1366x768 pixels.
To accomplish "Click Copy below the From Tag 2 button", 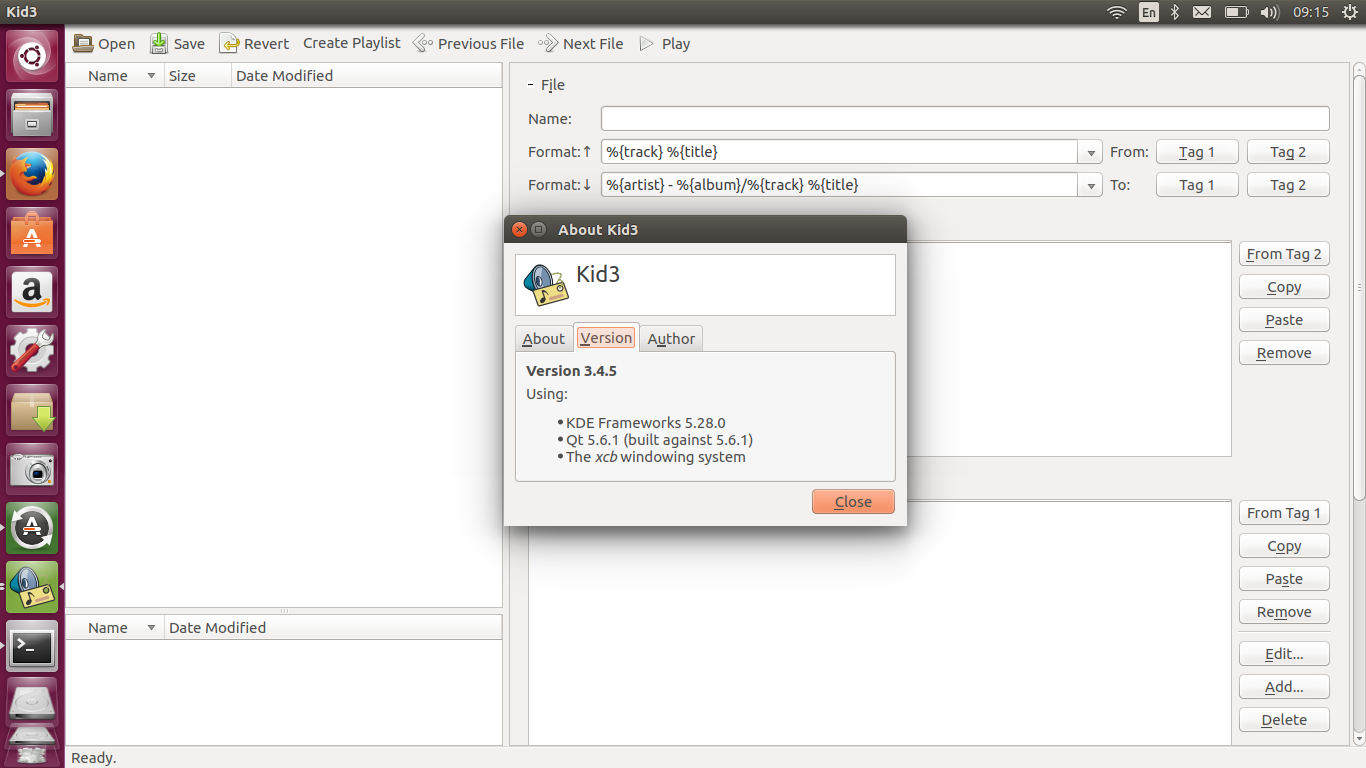I will coord(1284,287).
